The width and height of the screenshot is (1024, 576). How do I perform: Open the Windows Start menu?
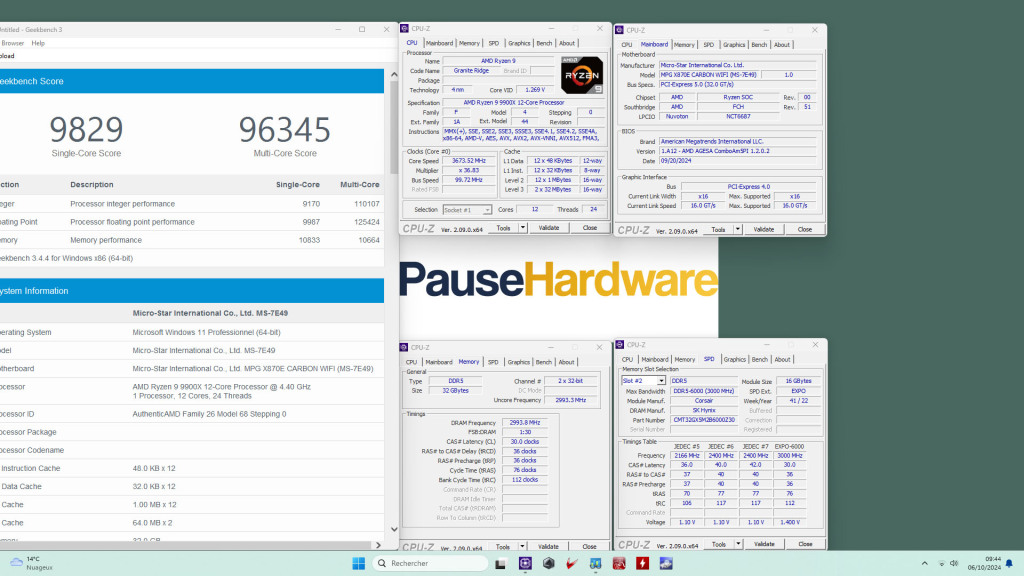(359, 563)
